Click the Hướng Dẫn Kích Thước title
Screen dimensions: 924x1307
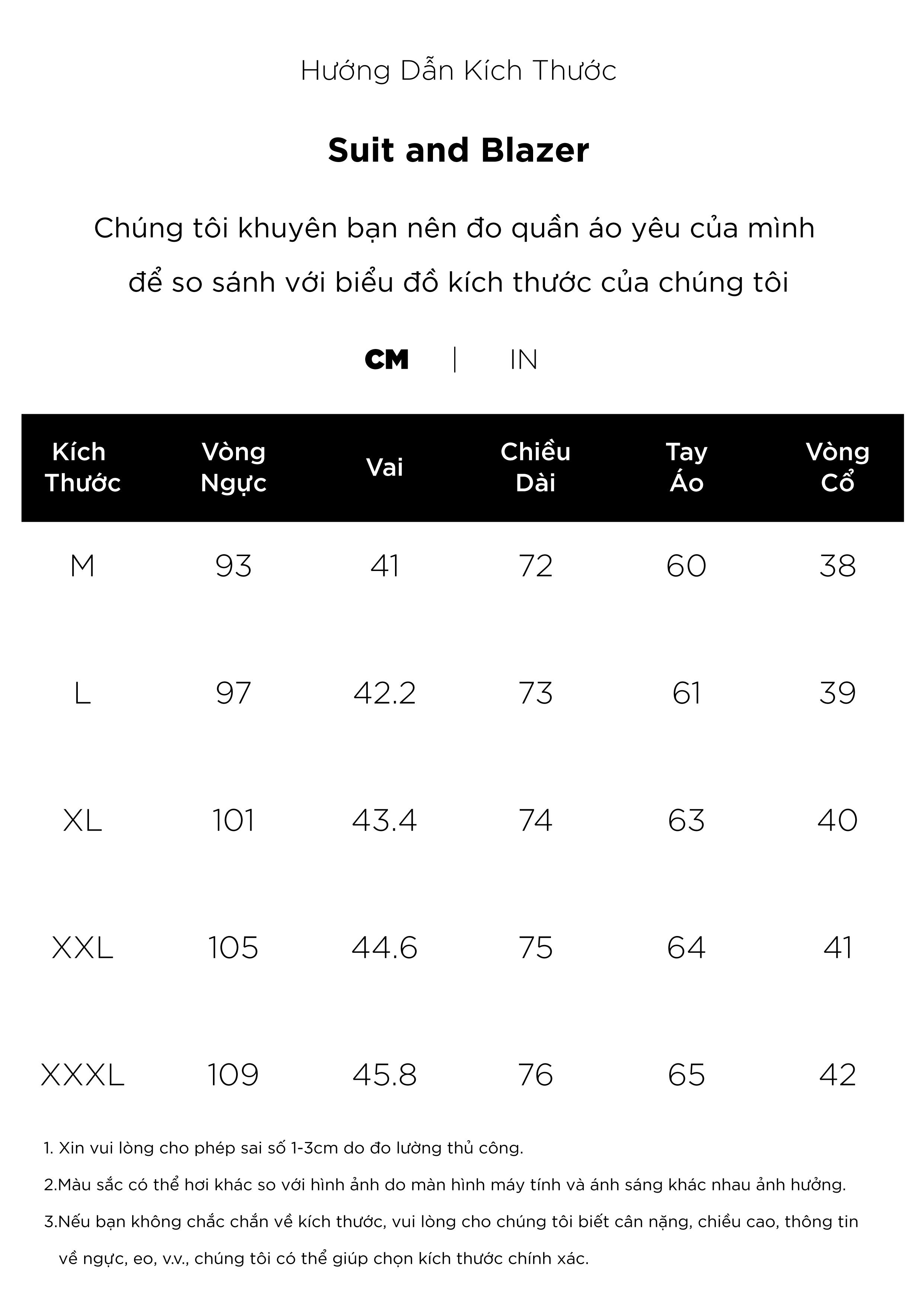[459, 71]
